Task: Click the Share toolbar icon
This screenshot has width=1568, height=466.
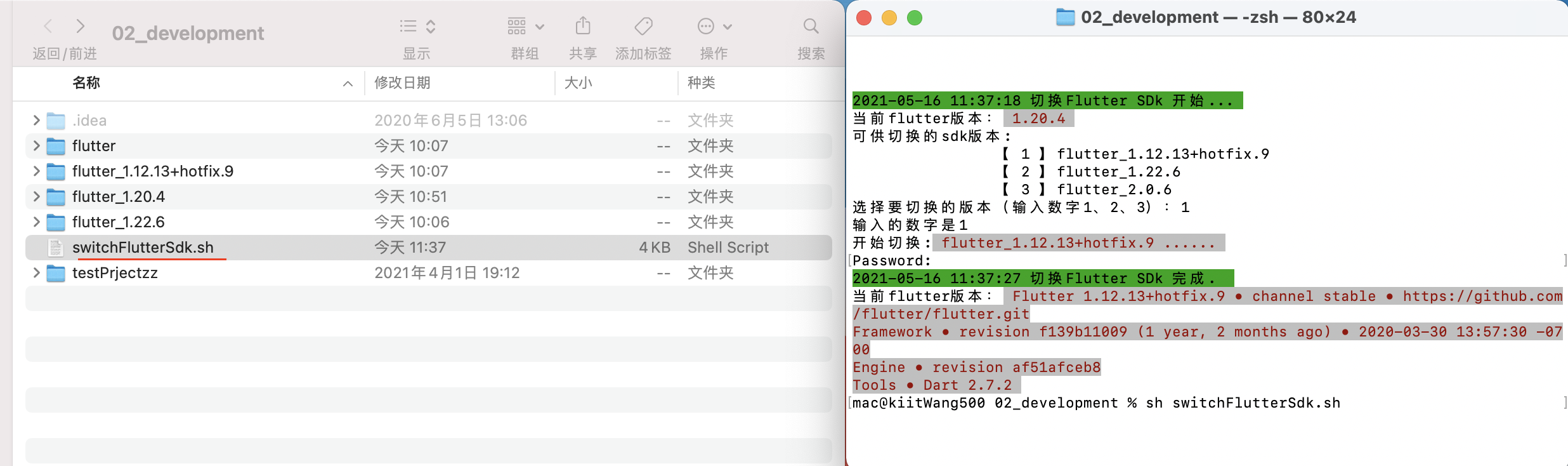Action: click(583, 26)
